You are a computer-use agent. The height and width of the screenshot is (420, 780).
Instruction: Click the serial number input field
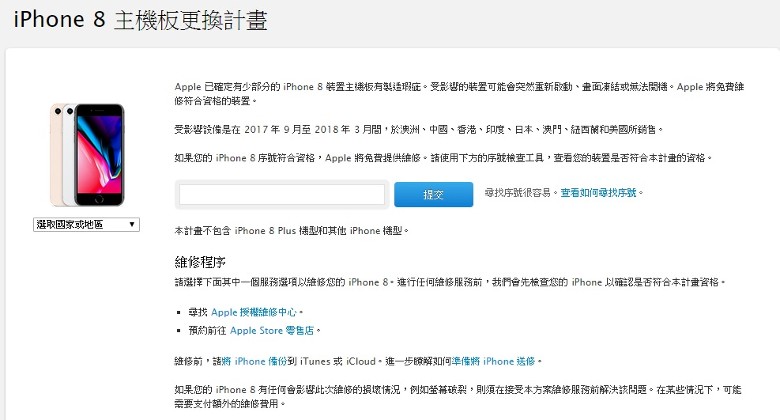[x=282, y=194]
